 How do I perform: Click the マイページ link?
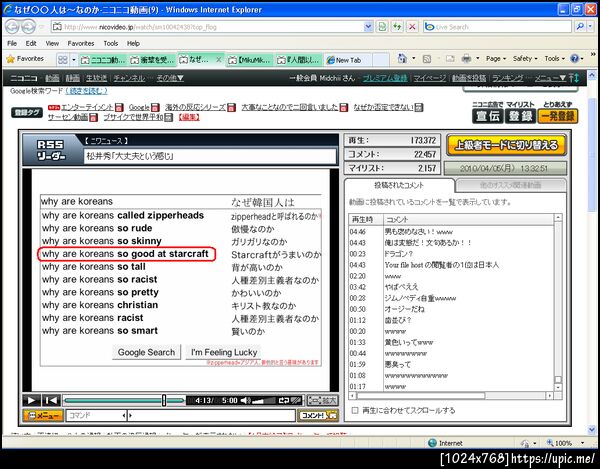(429, 78)
